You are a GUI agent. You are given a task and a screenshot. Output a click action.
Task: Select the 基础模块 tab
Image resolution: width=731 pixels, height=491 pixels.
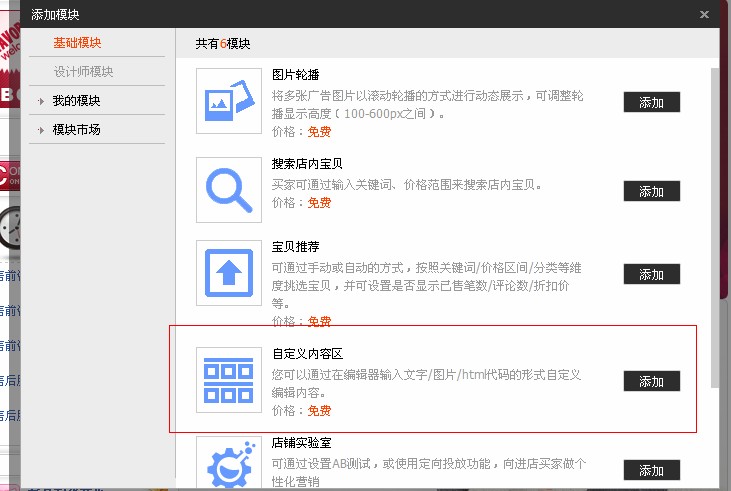pos(77,43)
